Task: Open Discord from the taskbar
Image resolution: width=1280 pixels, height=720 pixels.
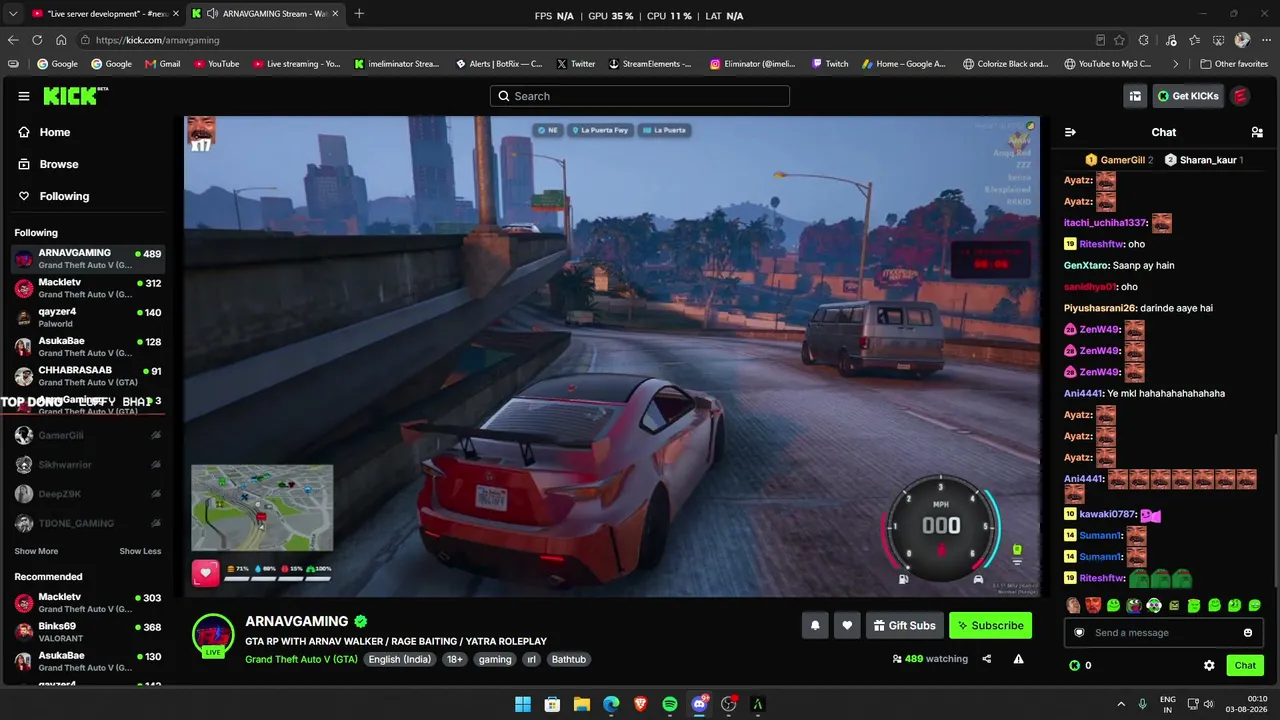Action: (699, 704)
